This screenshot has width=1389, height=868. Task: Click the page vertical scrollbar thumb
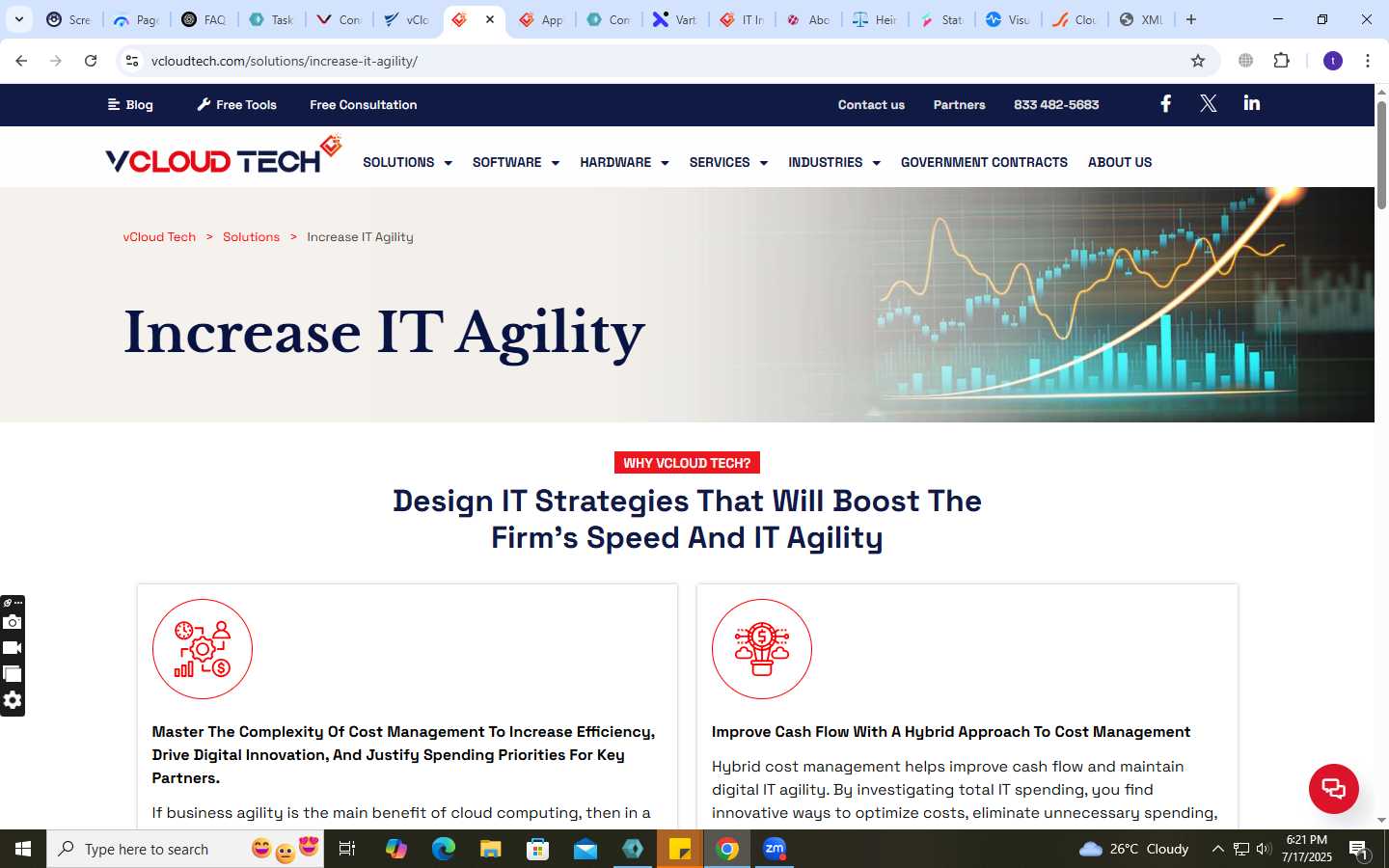click(1381, 154)
